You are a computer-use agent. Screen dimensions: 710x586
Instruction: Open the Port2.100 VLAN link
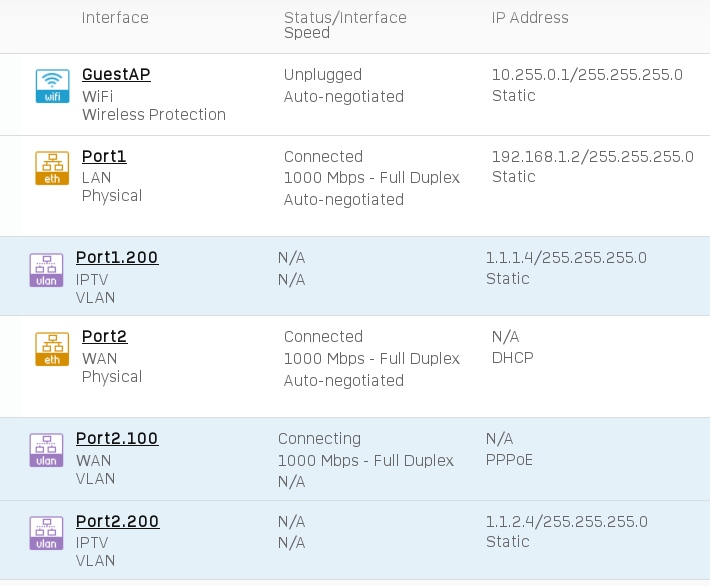(x=117, y=438)
